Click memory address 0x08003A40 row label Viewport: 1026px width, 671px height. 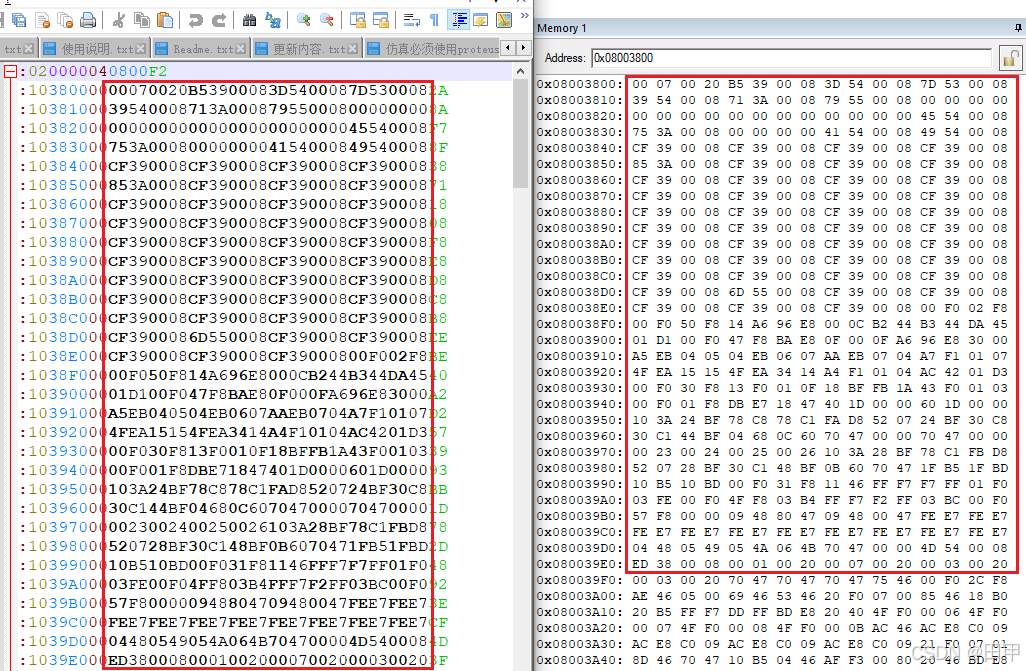click(580, 660)
